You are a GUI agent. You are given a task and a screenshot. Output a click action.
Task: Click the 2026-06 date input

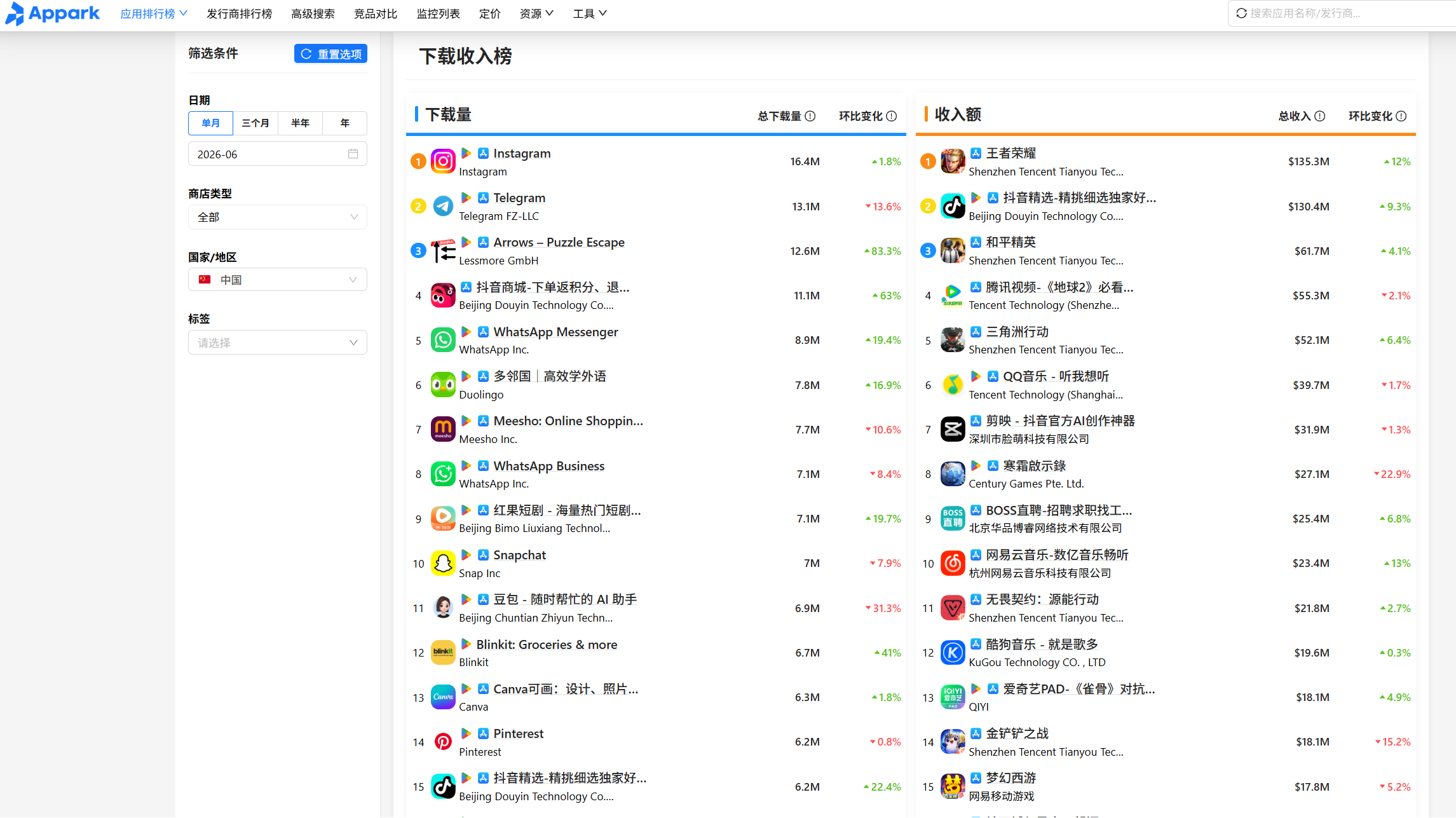[x=278, y=154]
